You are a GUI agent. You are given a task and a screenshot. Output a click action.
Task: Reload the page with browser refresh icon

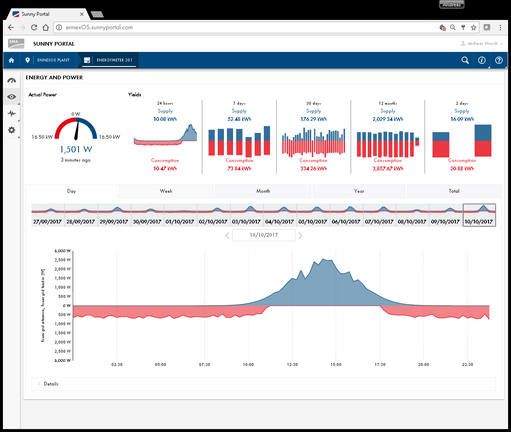click(34, 27)
